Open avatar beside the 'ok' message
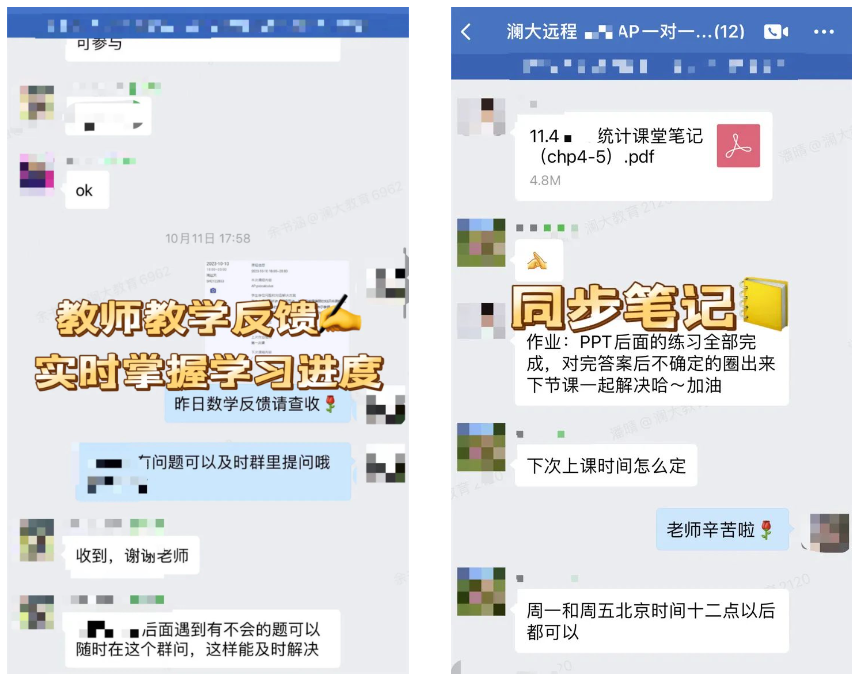This screenshot has height=679, width=852. click(x=37, y=171)
